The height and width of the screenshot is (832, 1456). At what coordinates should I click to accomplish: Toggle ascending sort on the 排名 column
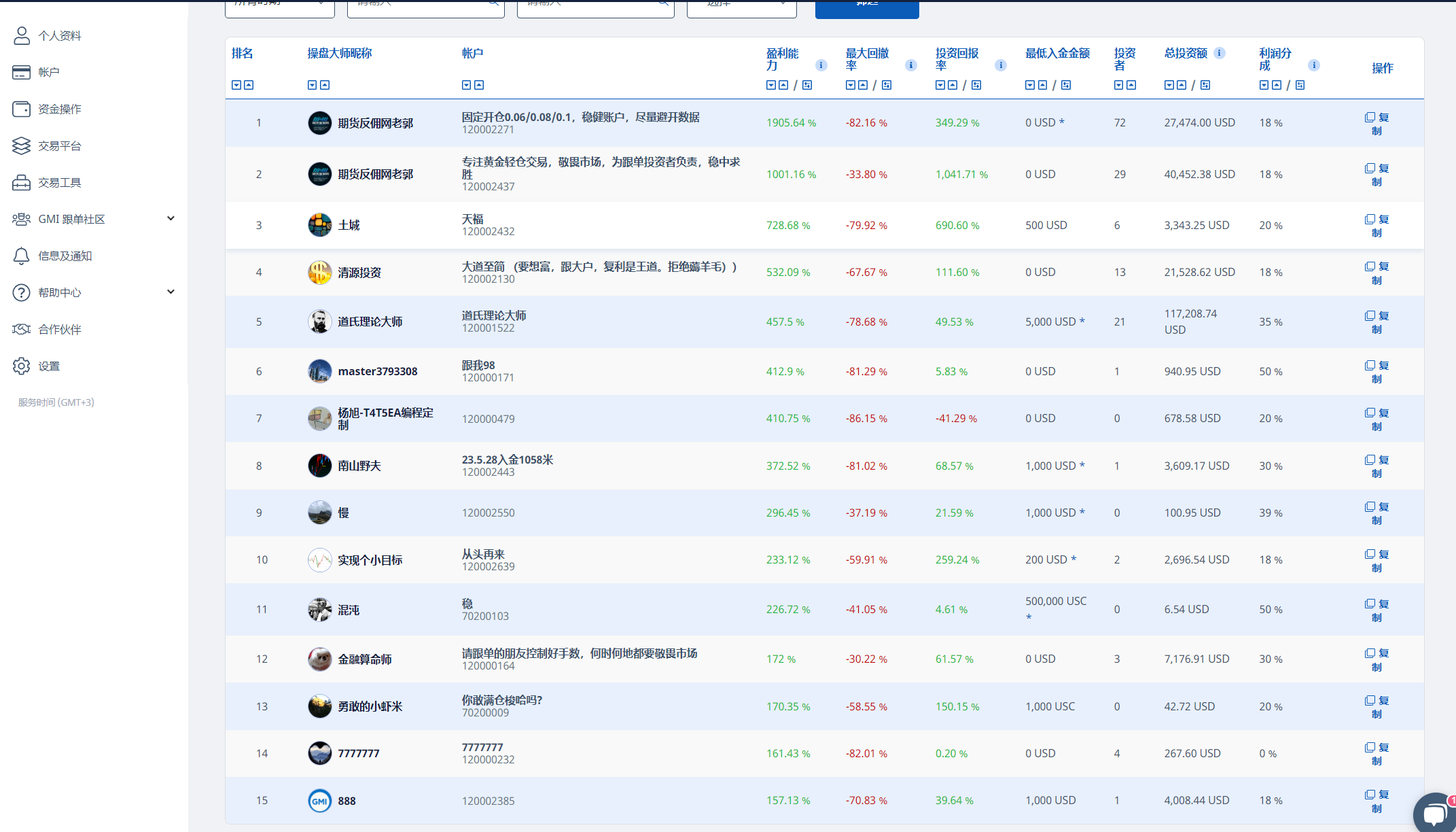click(x=249, y=84)
